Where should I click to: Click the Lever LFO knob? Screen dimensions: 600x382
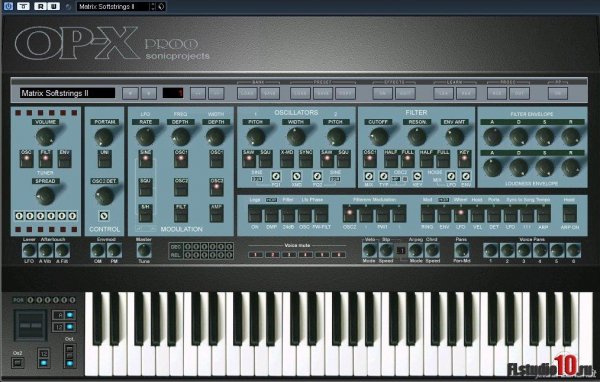(29, 250)
